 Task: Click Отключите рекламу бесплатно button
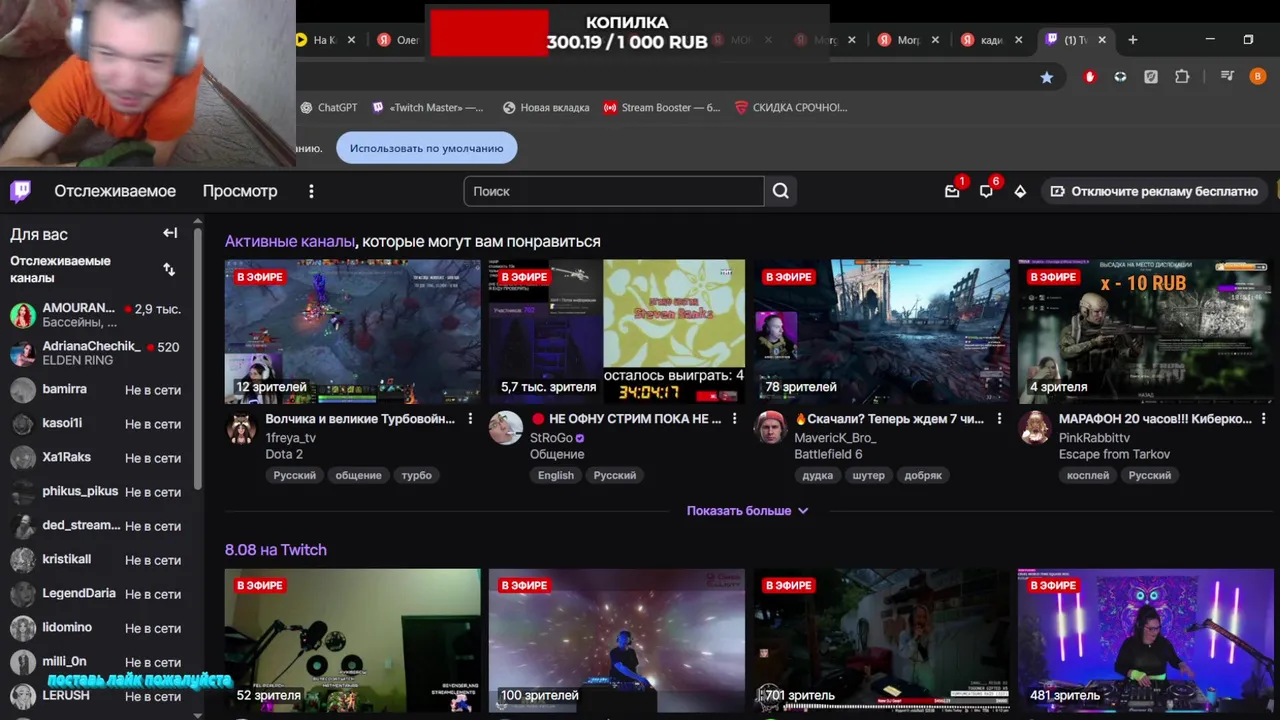(x=1153, y=191)
